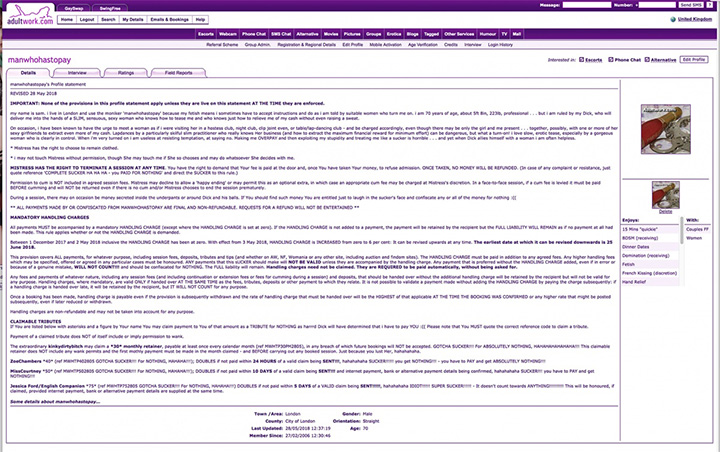
Task: Click the Escorts interest link
Action: 594,60
